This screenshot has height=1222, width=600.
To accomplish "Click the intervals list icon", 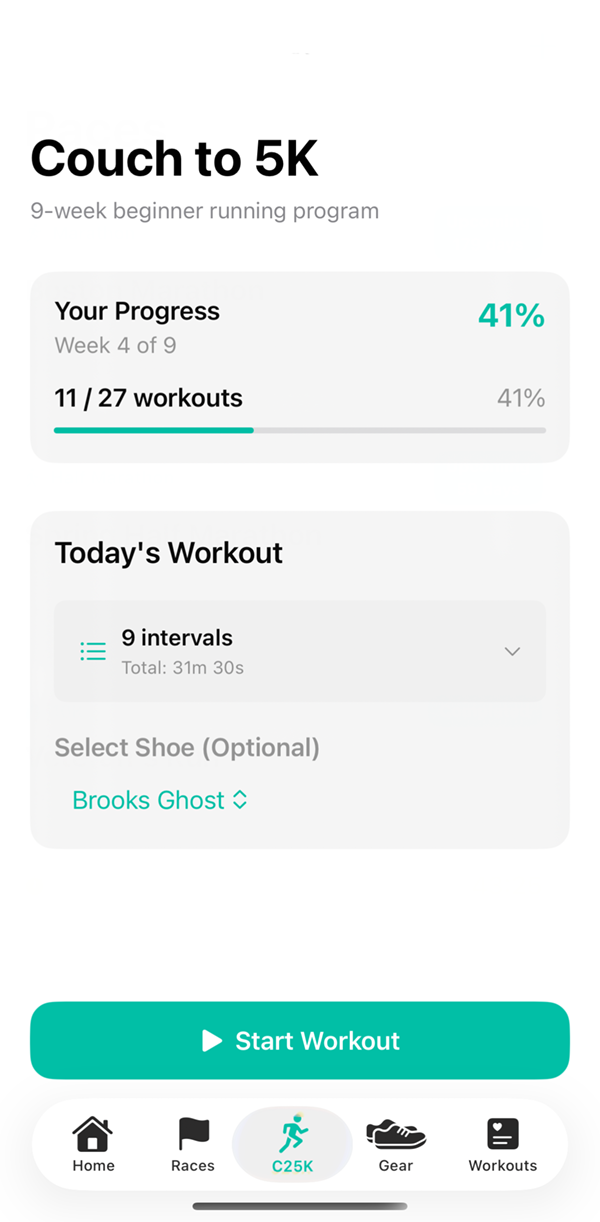I will [x=93, y=650].
